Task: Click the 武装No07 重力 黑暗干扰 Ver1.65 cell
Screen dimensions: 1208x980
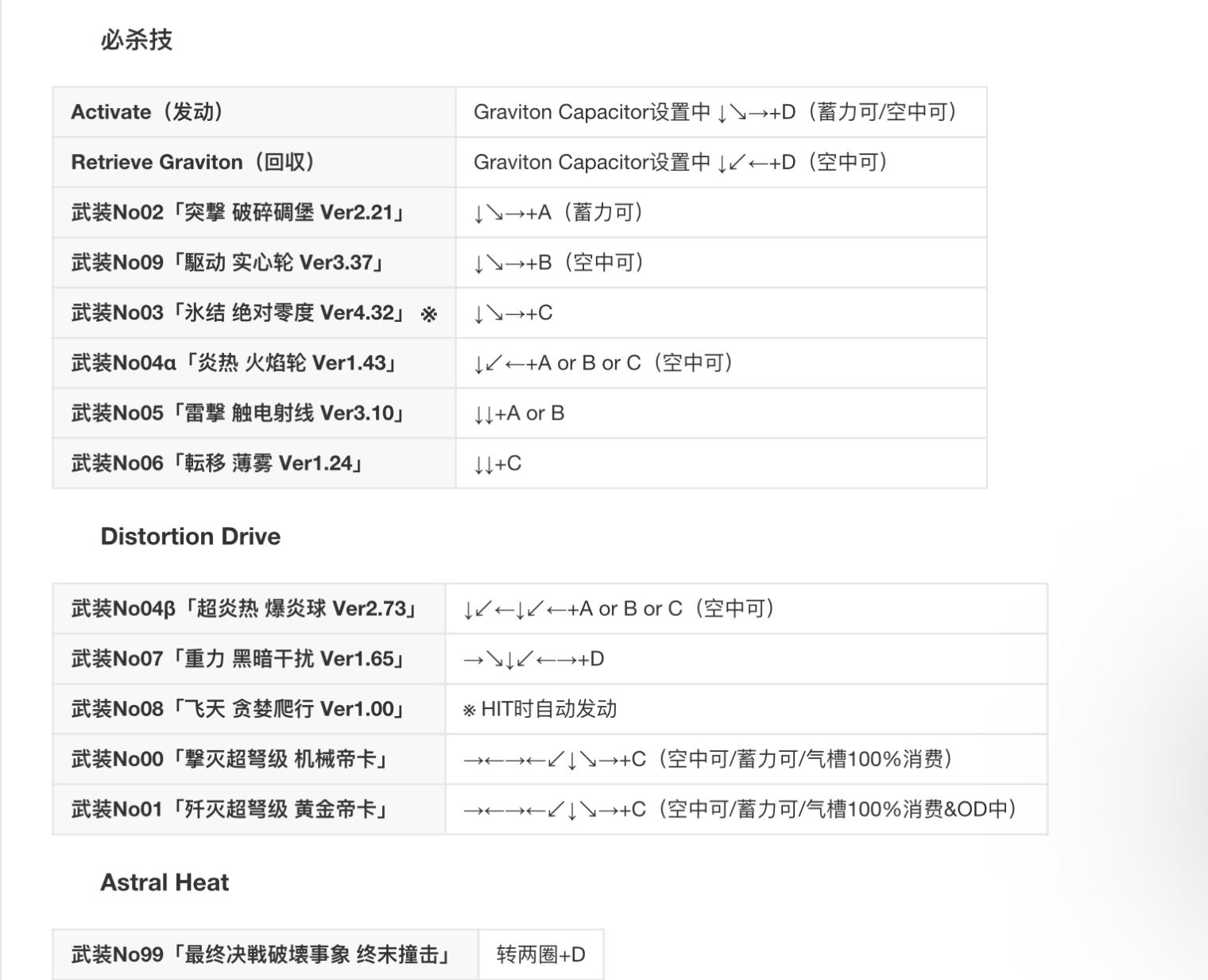Action: pyautogui.click(x=237, y=659)
